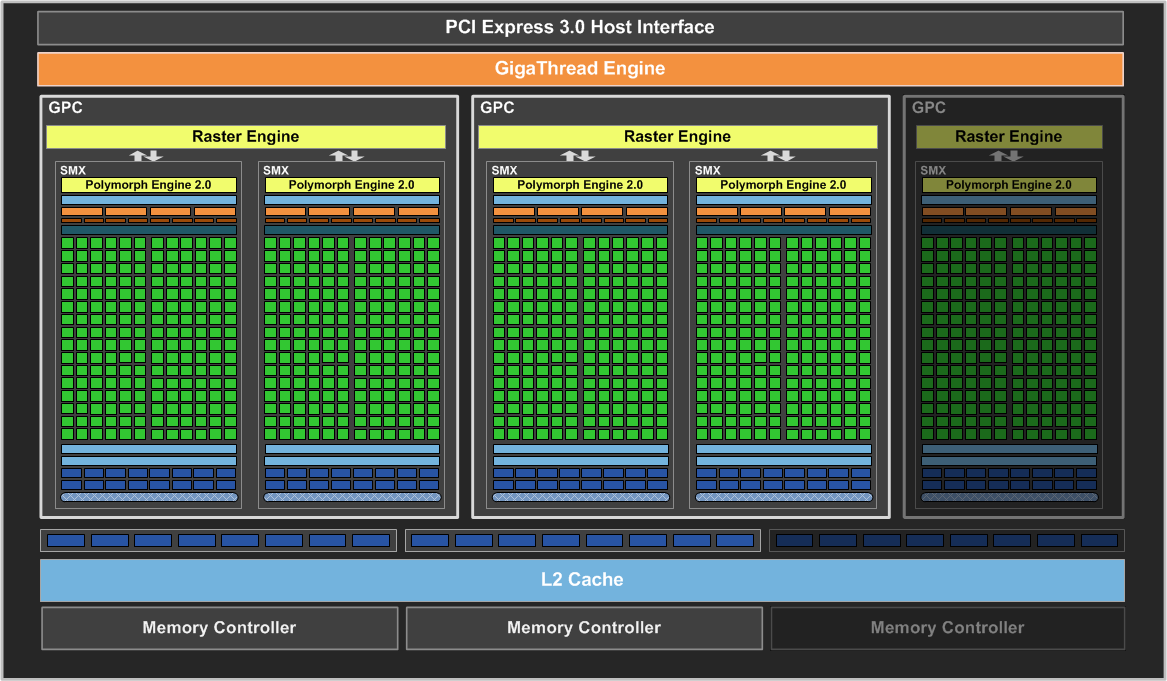Click the leftmost blue block above L2 Cache
Image resolution: width=1167 pixels, height=681 pixels.
point(65,540)
